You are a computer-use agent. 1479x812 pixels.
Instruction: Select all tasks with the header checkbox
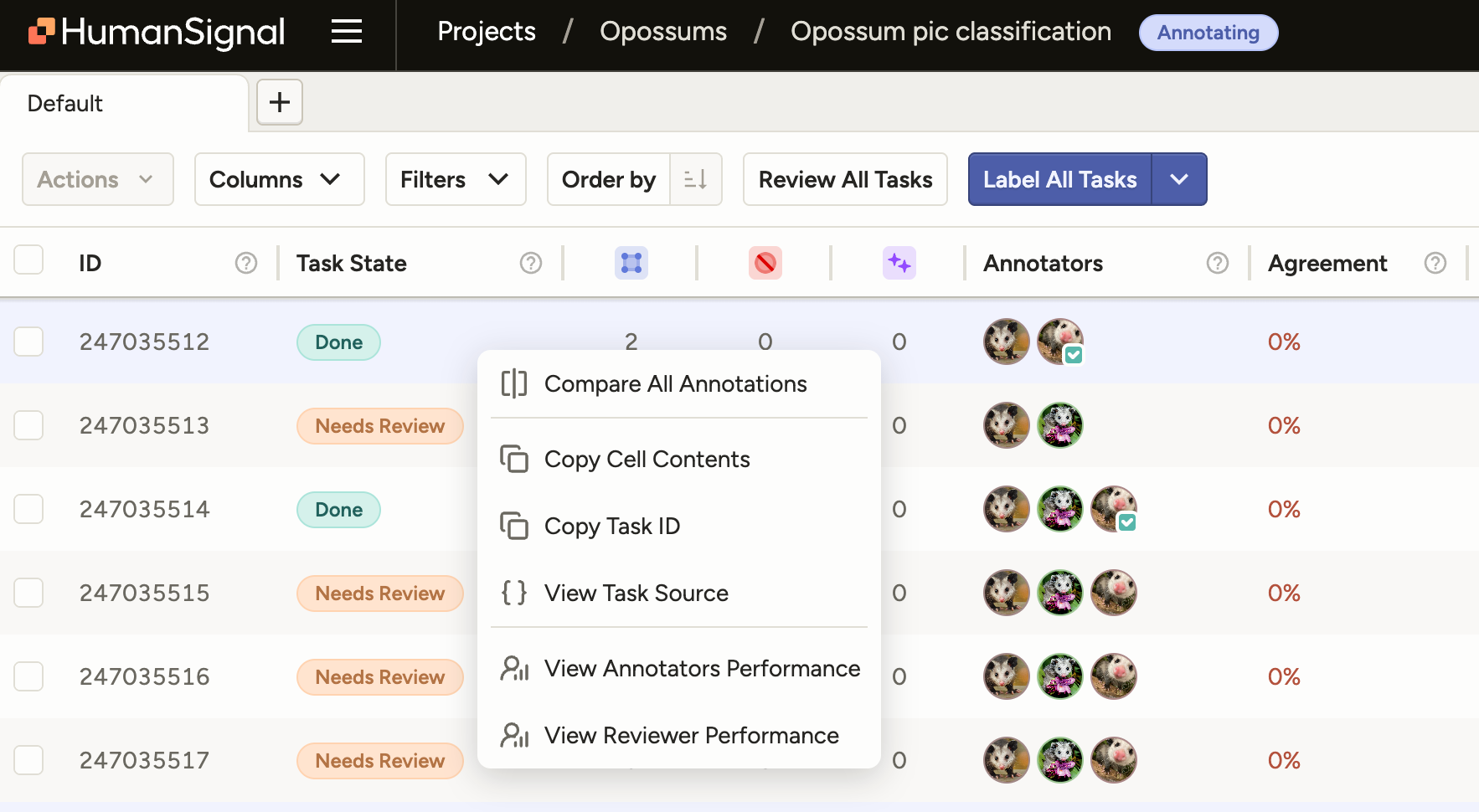[28, 260]
